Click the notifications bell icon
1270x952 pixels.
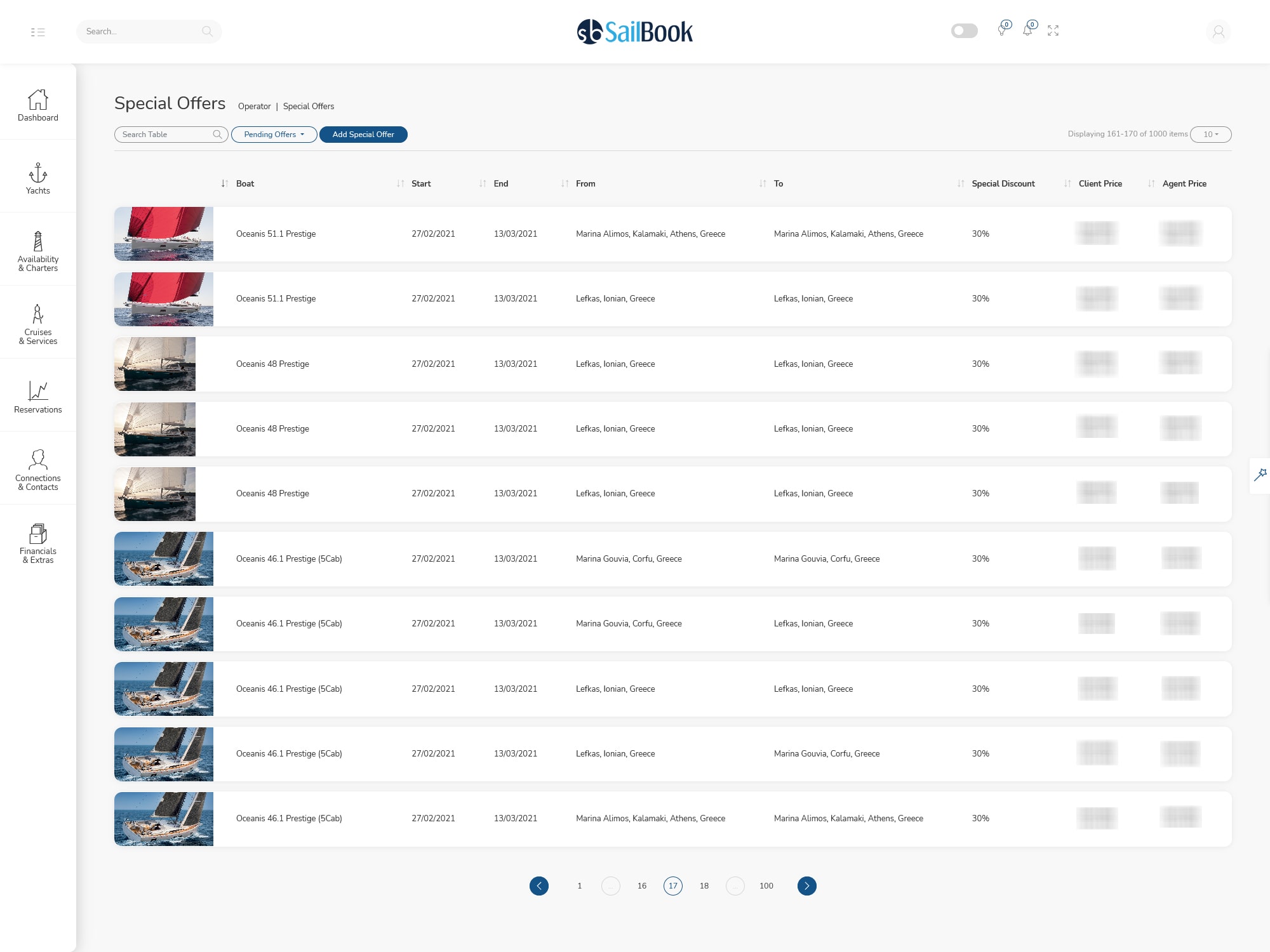click(1027, 30)
